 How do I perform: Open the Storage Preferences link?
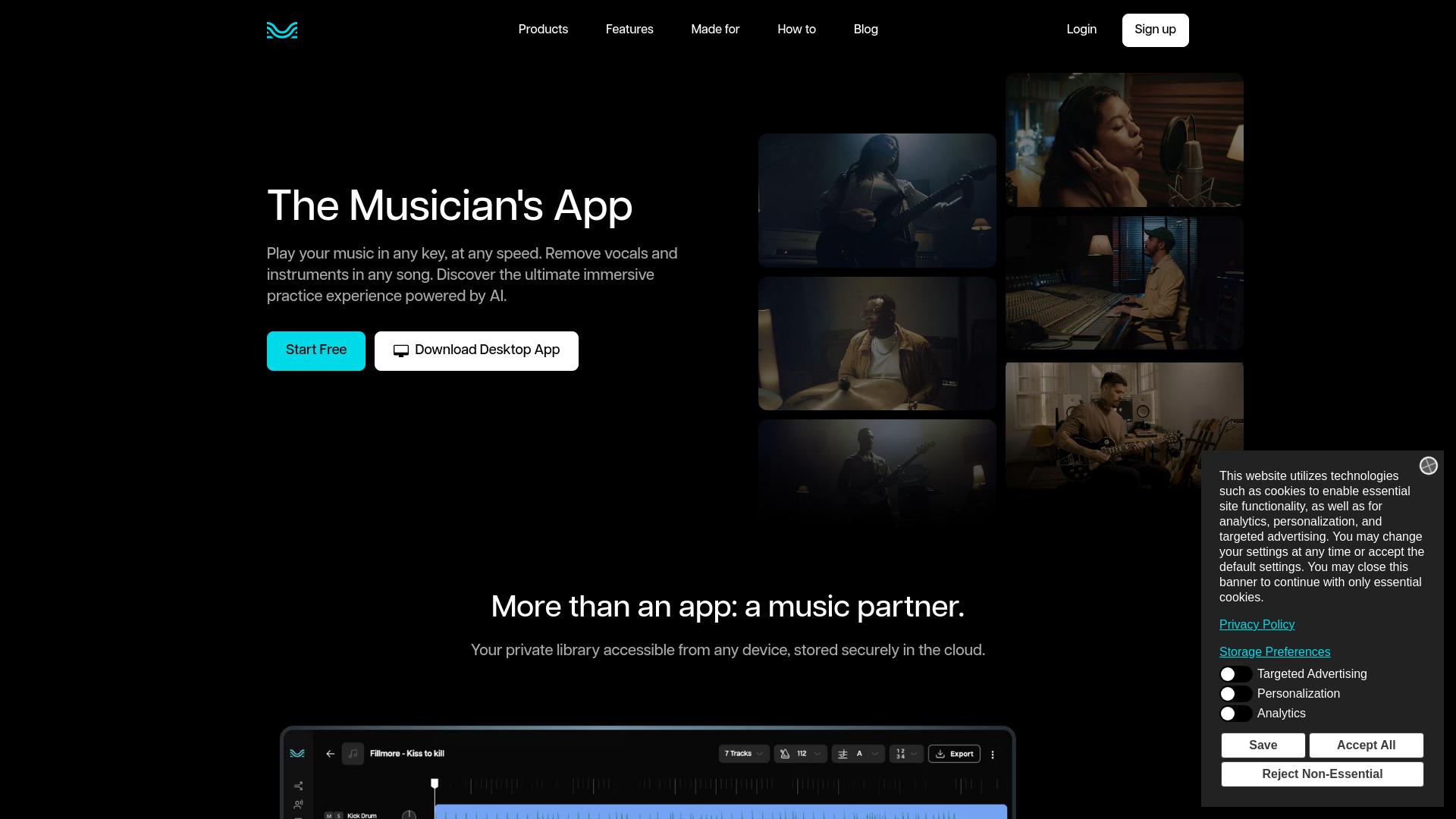coord(1274,652)
